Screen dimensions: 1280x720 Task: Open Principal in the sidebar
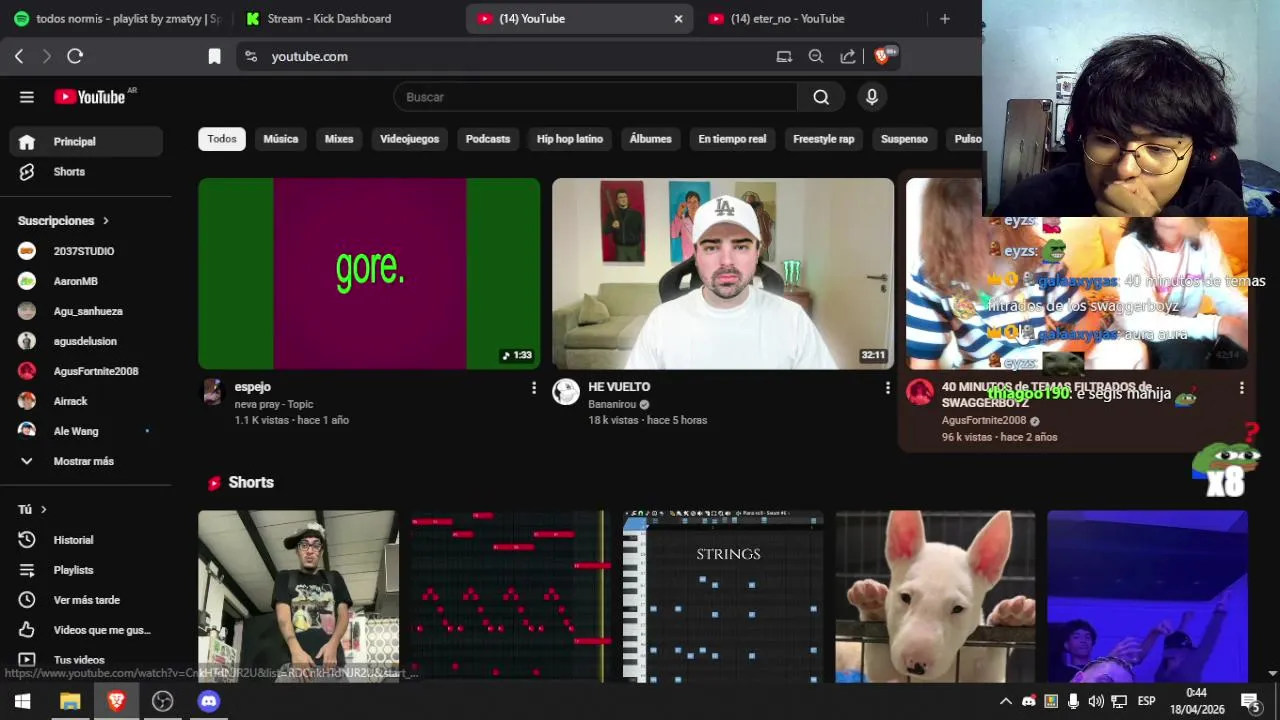pyautogui.click(x=85, y=142)
